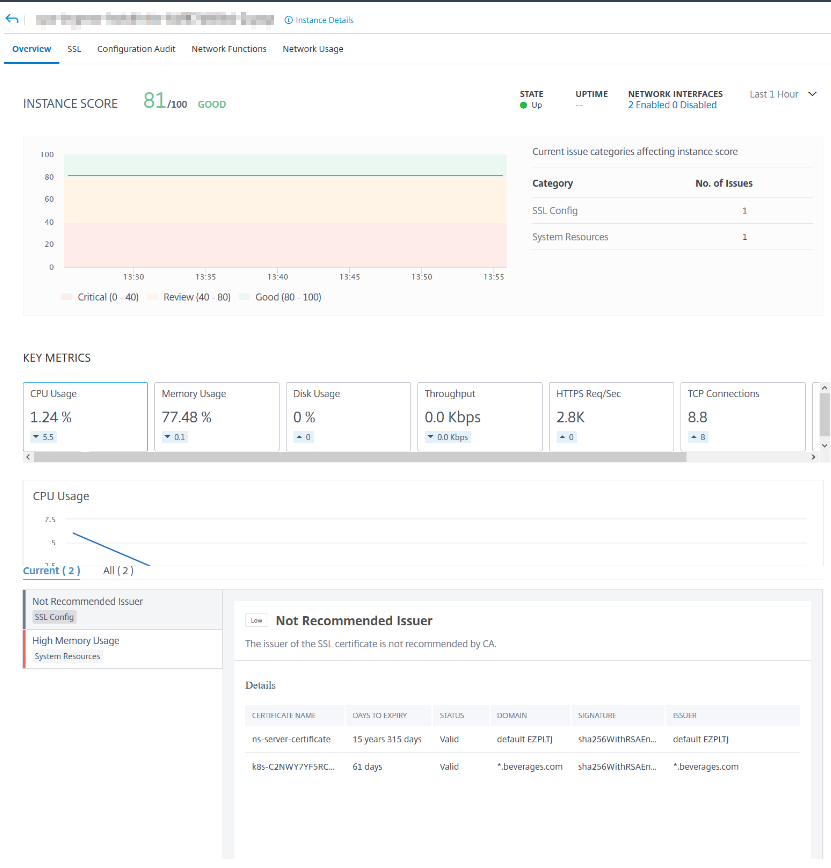Click the 61 days expiry cell

[367, 767]
